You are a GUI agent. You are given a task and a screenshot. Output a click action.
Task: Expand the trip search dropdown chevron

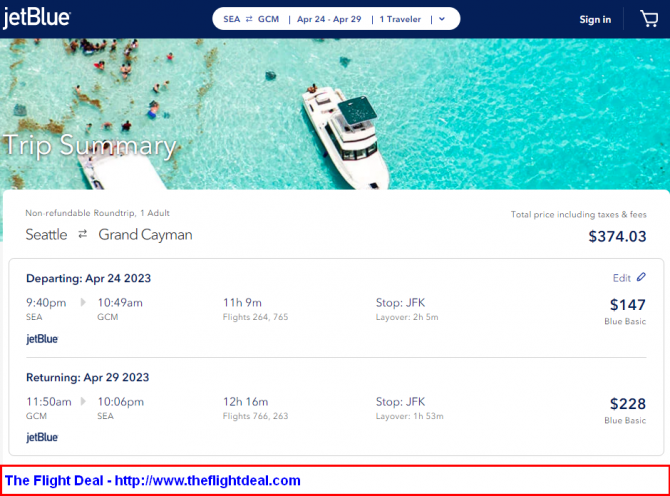pyautogui.click(x=442, y=19)
